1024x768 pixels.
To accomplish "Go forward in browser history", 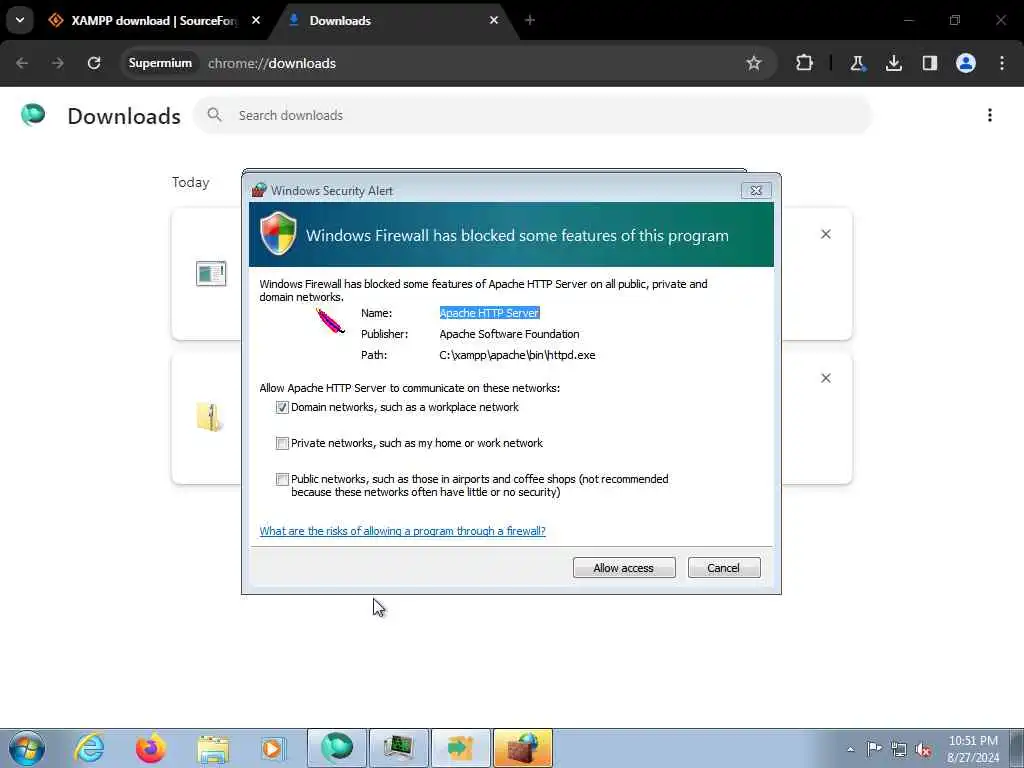I will pos(57,63).
